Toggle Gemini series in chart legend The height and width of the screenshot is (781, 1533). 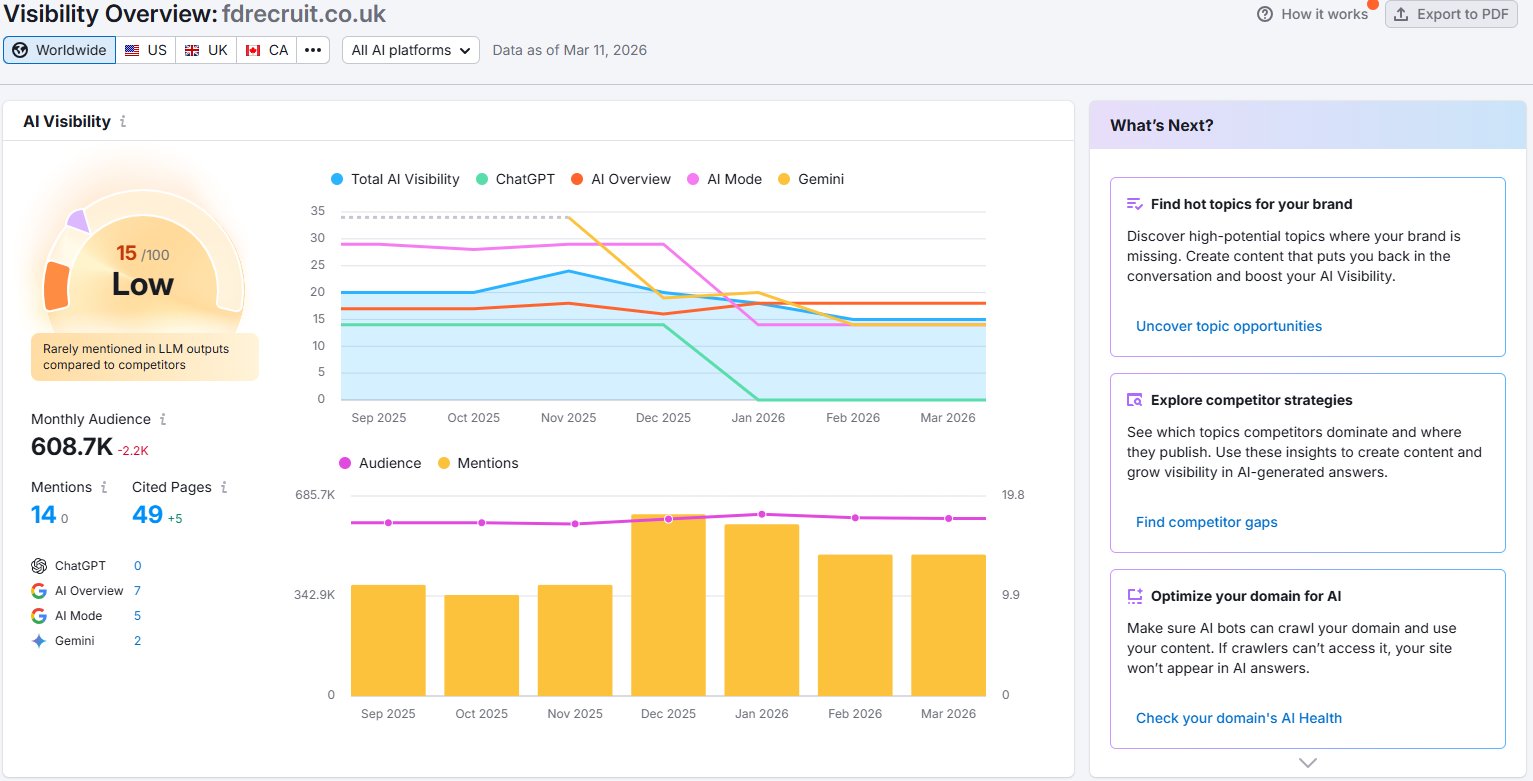(x=811, y=179)
